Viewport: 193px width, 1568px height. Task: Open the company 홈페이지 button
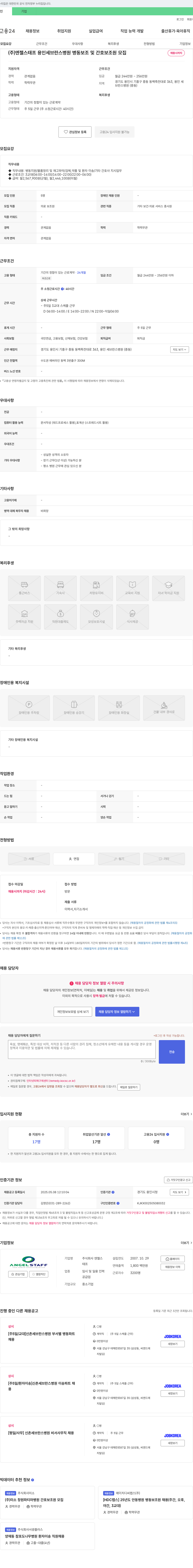tap(172, 1259)
